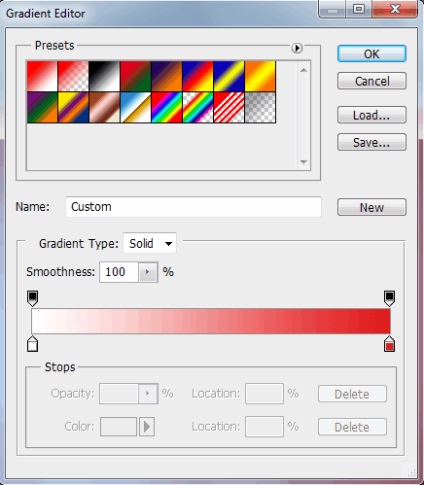Pick the rainbow Spectrum gradient preset

pyautogui.click(x=167, y=107)
